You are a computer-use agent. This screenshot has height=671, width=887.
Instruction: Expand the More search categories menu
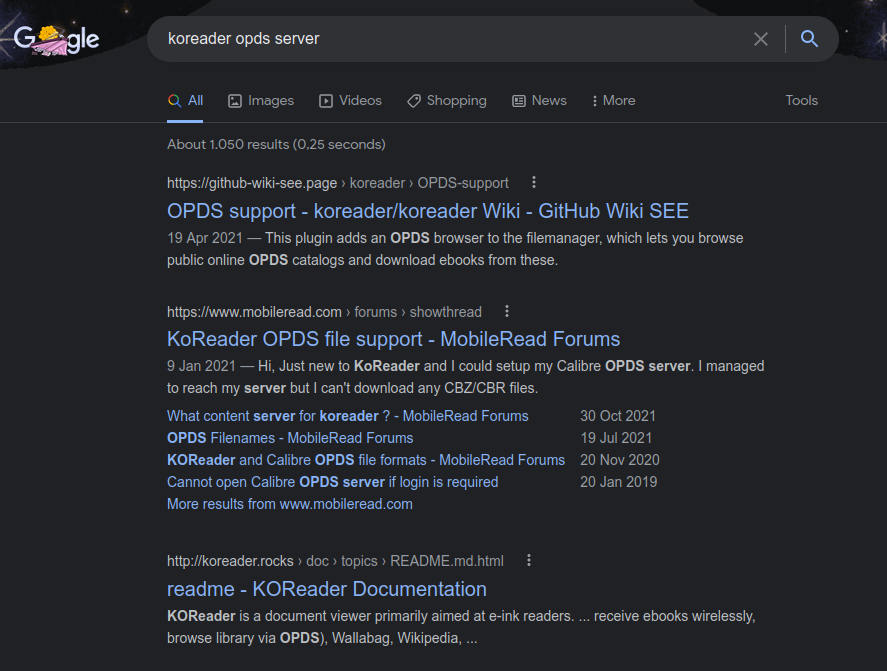tap(613, 101)
